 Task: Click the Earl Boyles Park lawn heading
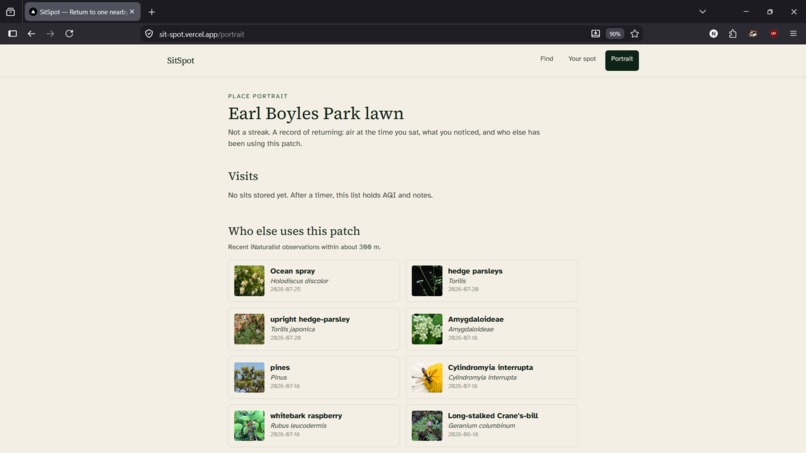pos(316,114)
